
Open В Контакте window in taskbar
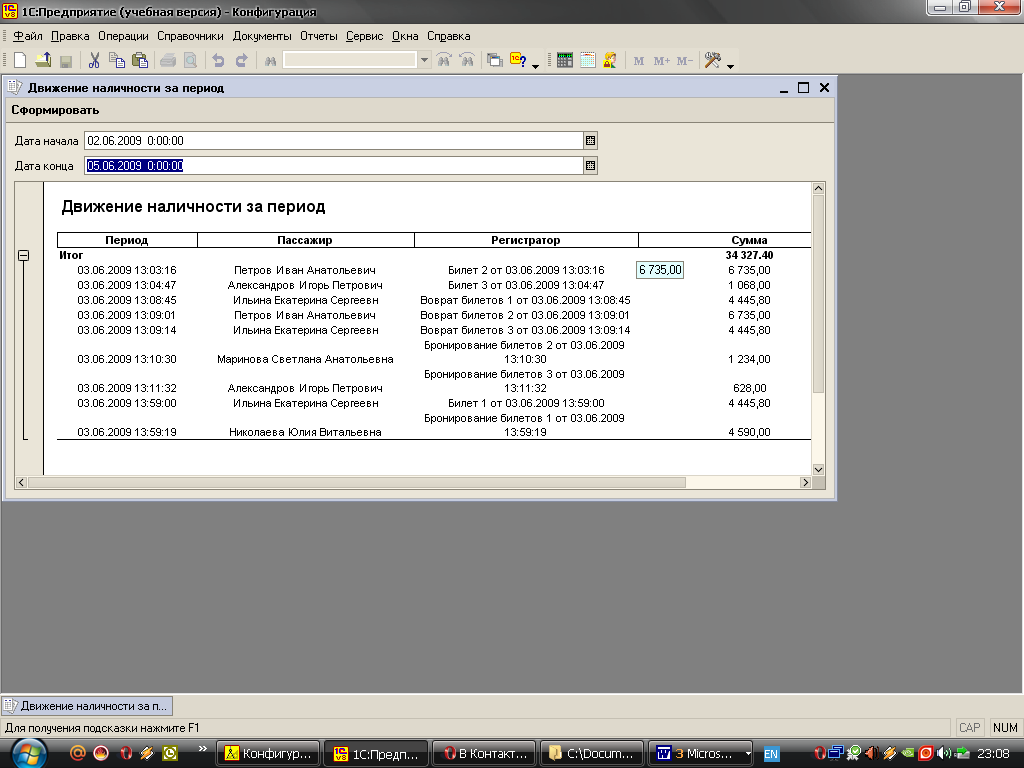point(485,753)
